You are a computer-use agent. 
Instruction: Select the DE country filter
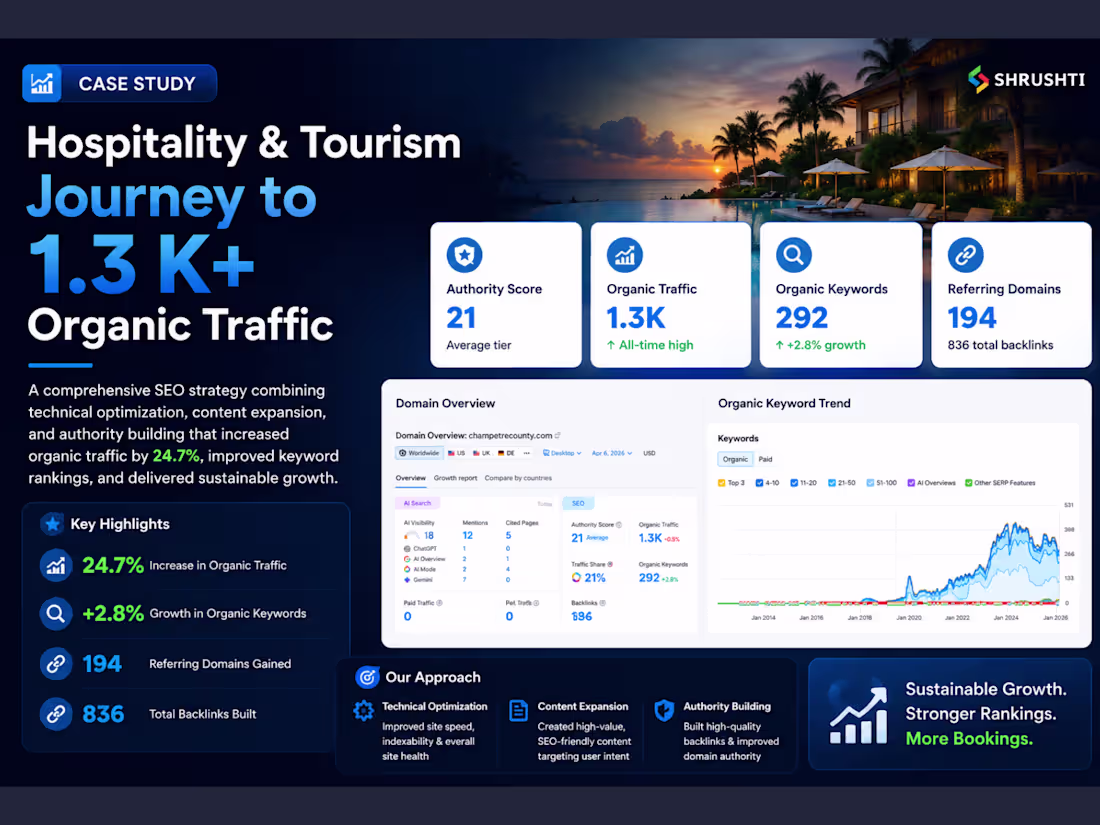pyautogui.click(x=507, y=453)
